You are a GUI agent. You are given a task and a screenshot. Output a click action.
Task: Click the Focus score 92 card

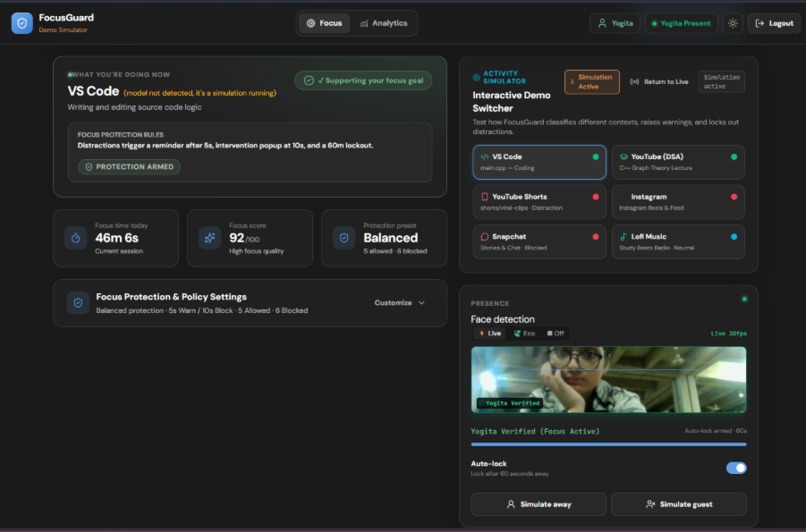tap(250, 238)
